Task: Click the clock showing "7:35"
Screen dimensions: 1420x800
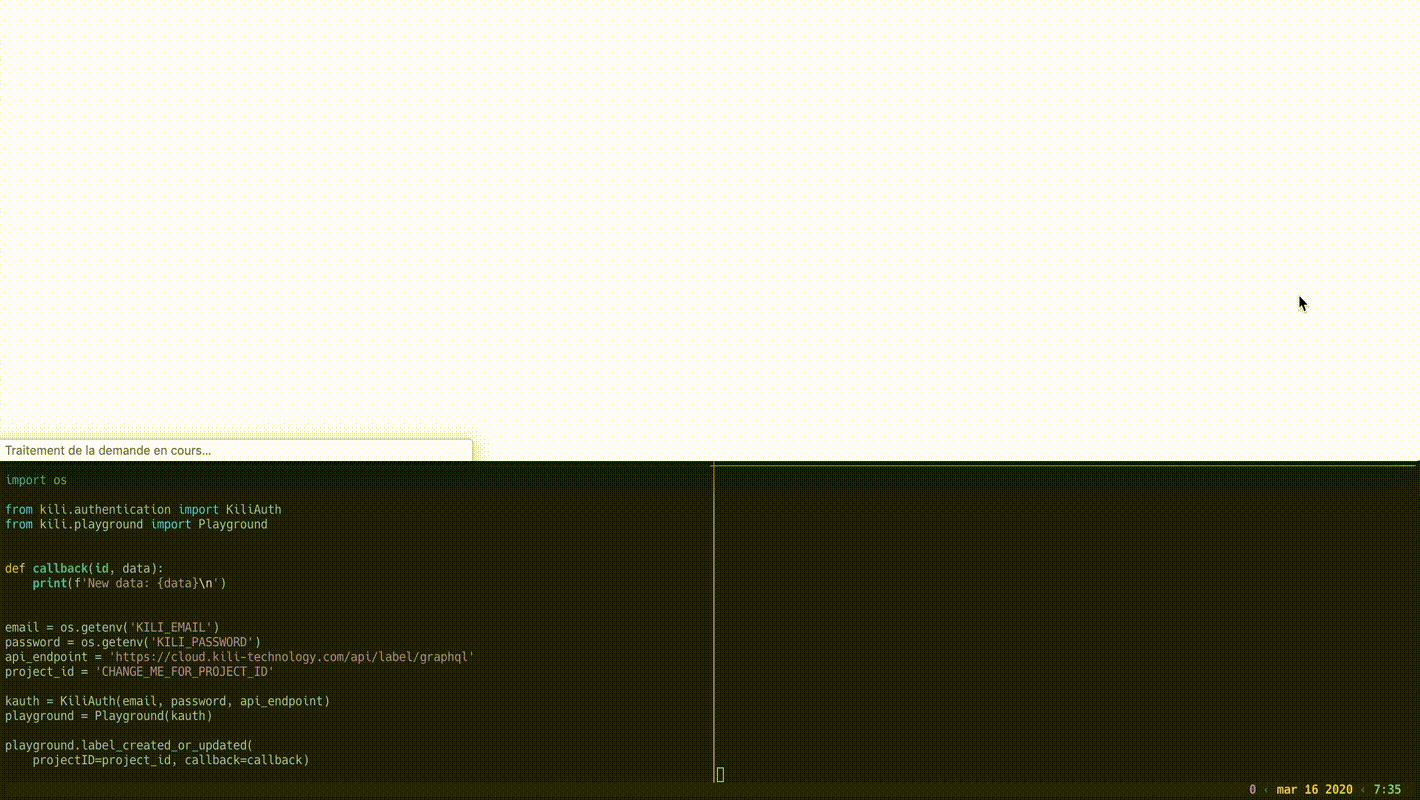Action: pos(1384,789)
